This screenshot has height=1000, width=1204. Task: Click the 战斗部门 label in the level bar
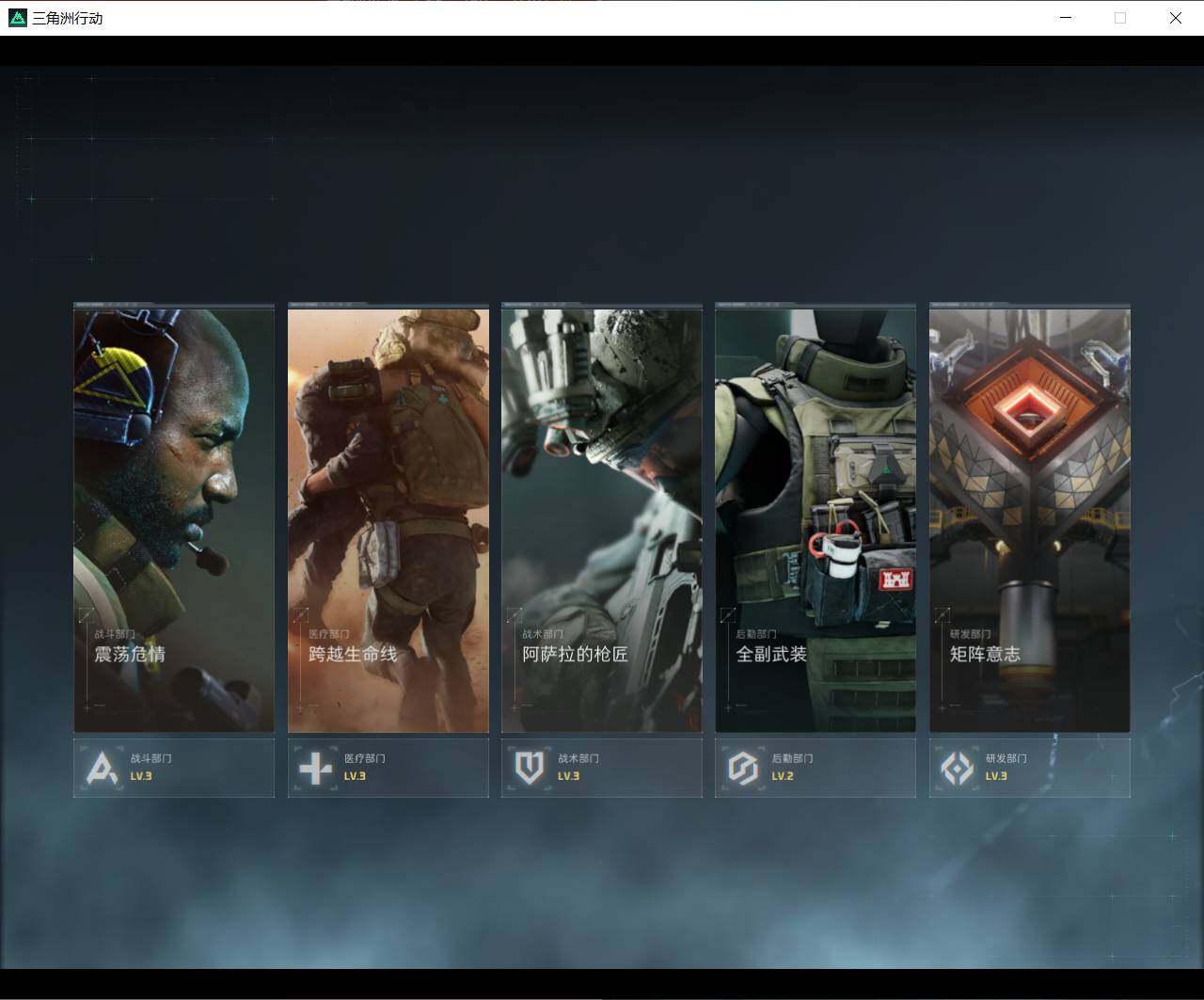150,758
